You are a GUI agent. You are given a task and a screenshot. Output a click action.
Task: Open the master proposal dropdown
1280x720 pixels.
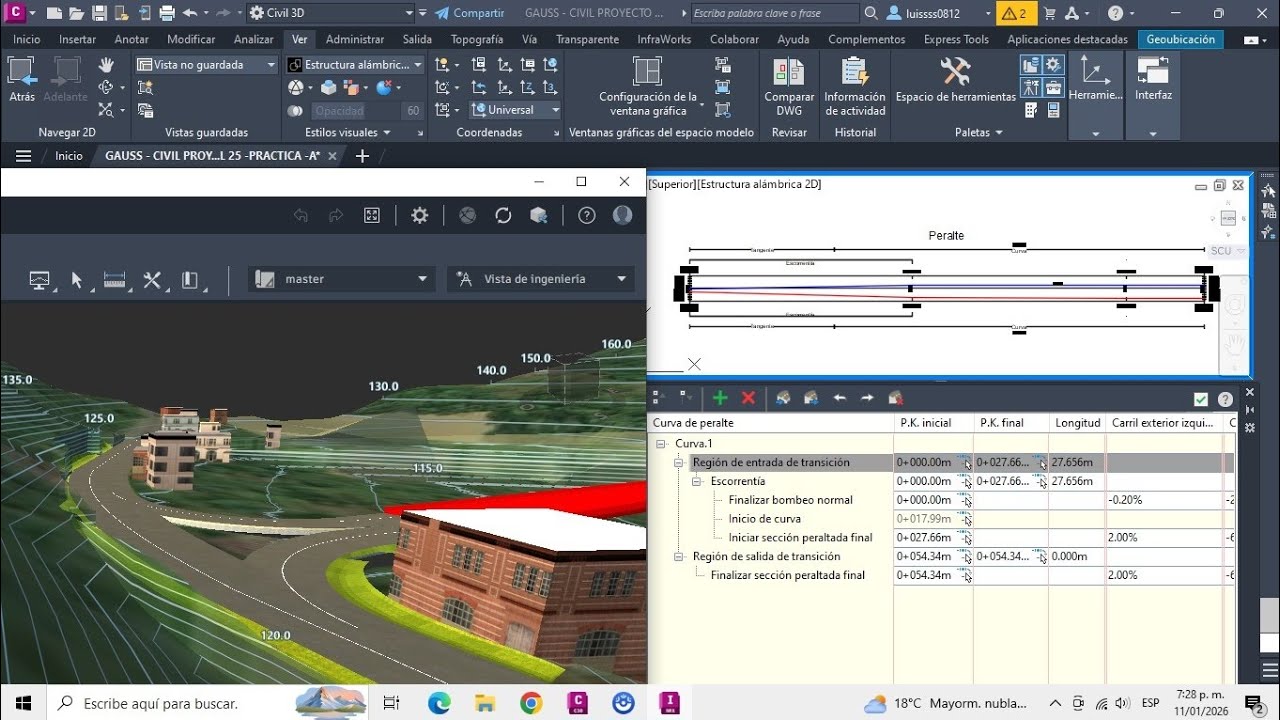pos(341,279)
